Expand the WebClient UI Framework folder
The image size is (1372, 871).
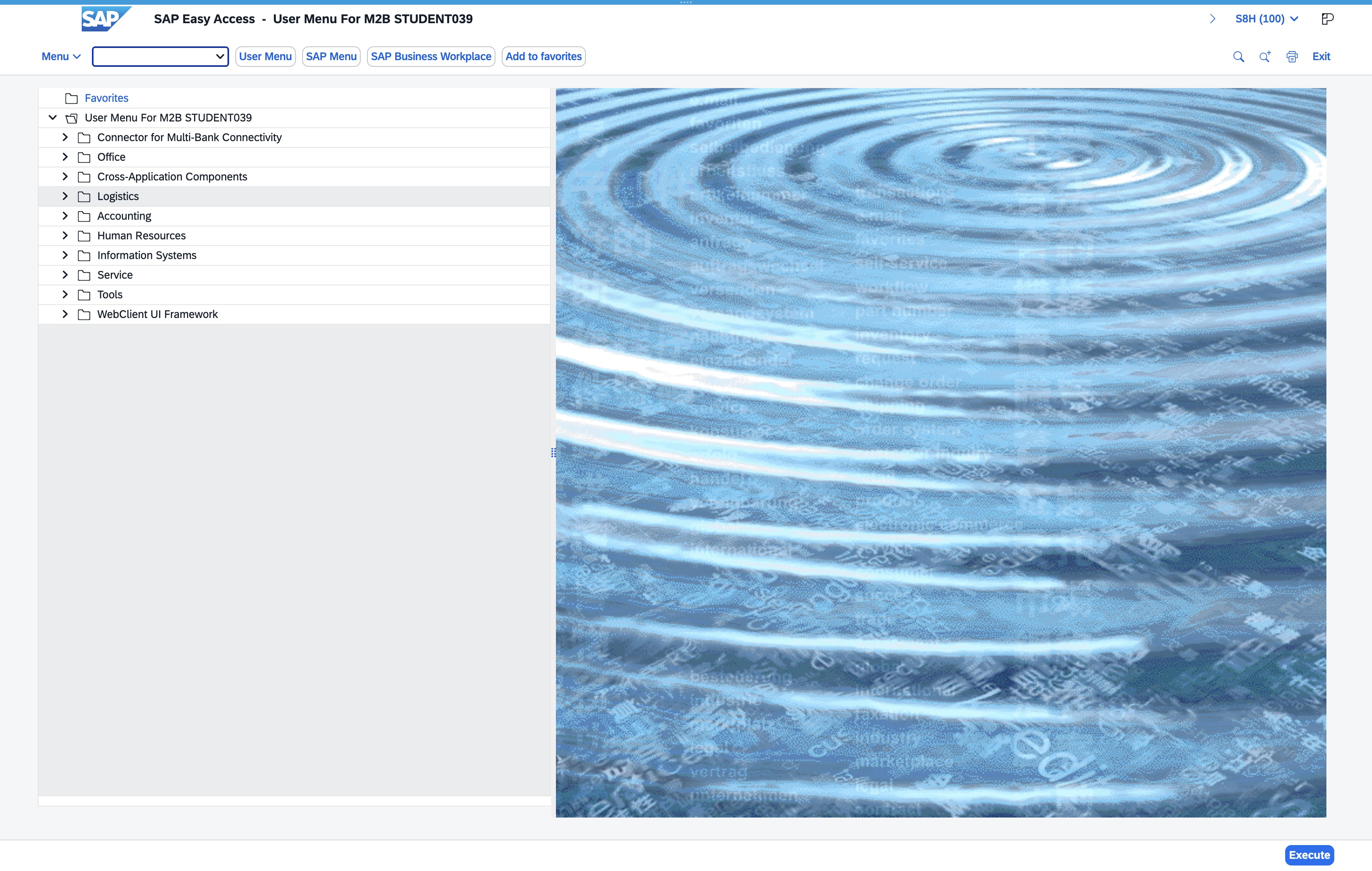tap(65, 314)
